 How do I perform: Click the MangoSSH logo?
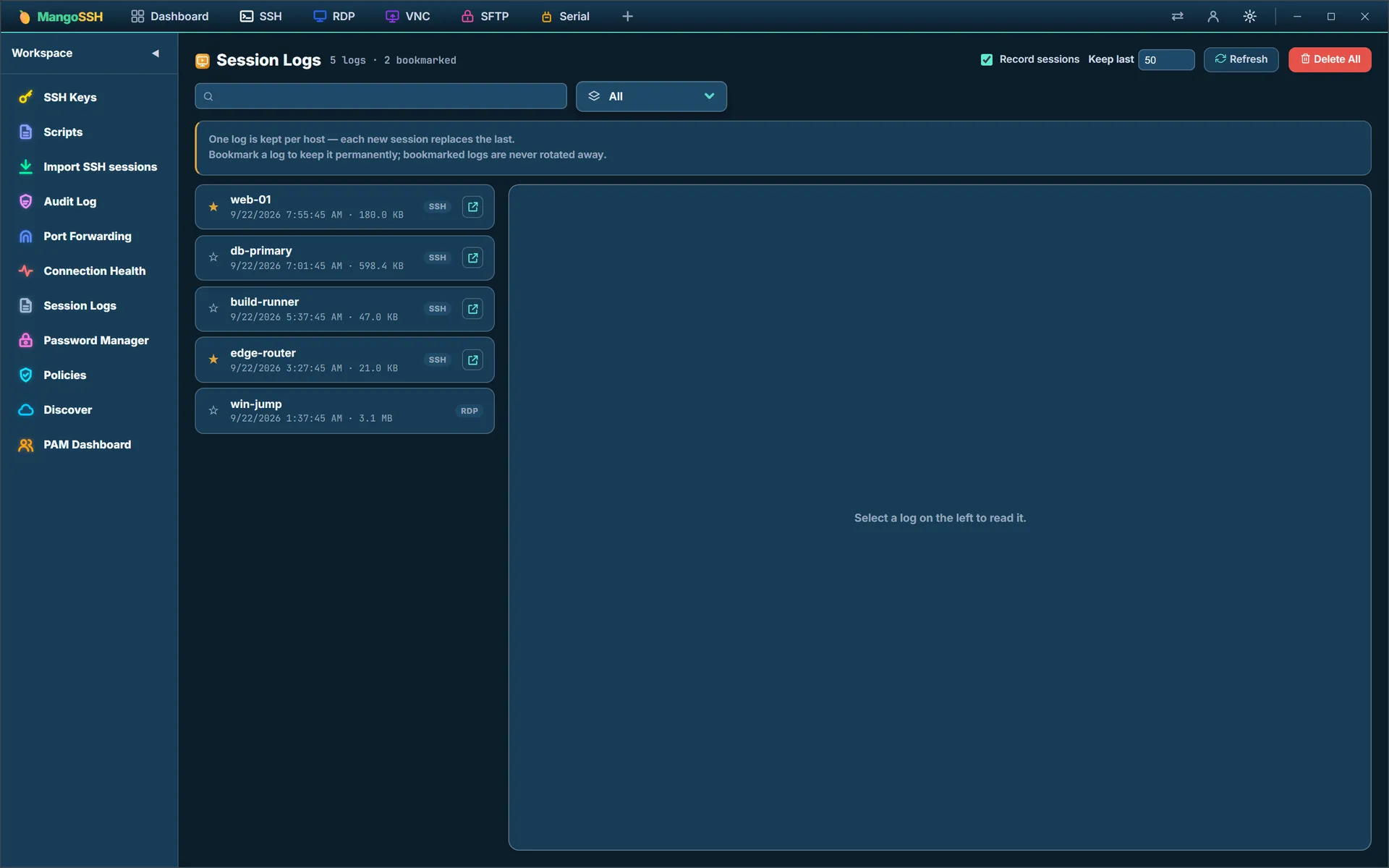click(61, 16)
